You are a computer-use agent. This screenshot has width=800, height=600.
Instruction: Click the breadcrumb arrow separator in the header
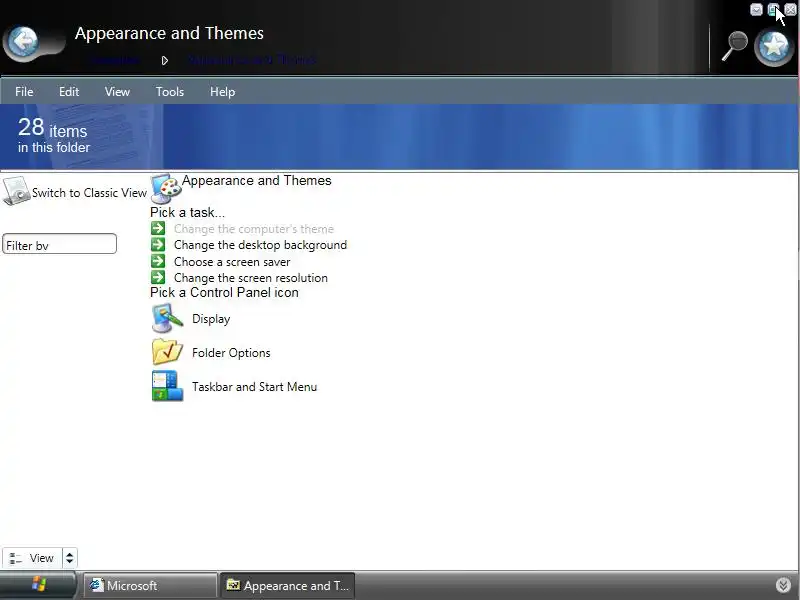pos(164,61)
